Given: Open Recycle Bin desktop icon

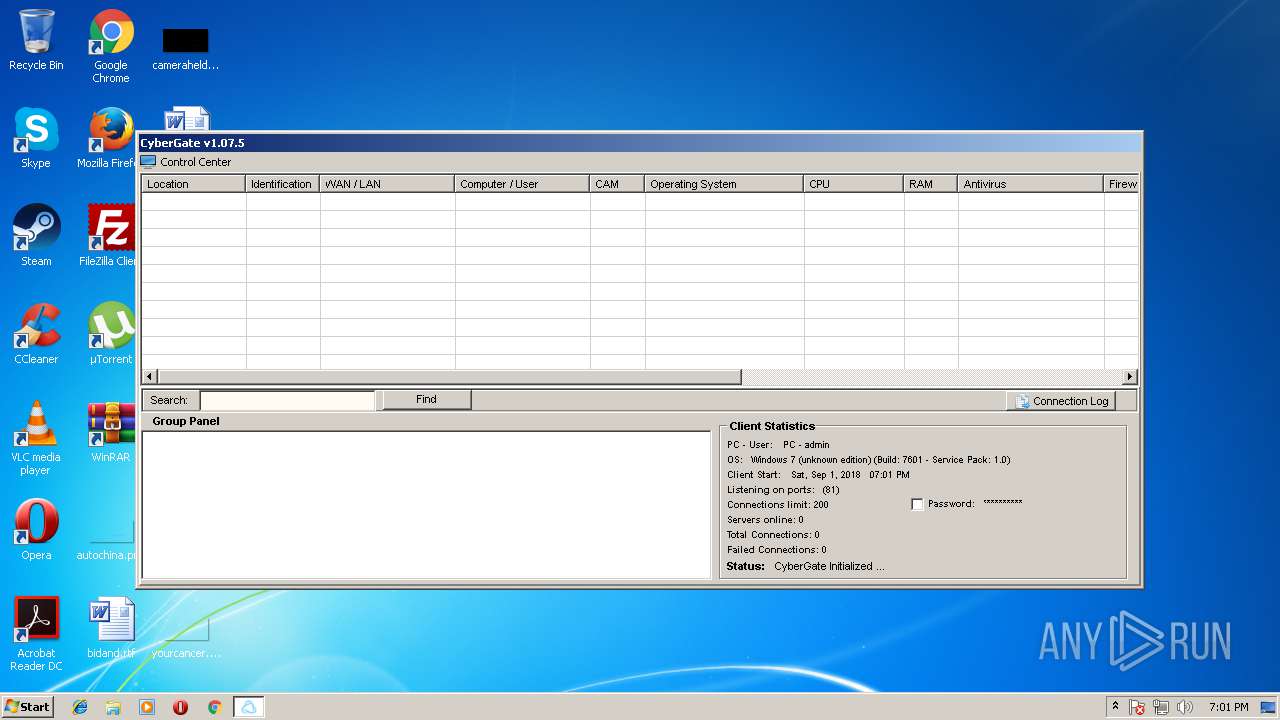Looking at the screenshot, I should (36, 41).
